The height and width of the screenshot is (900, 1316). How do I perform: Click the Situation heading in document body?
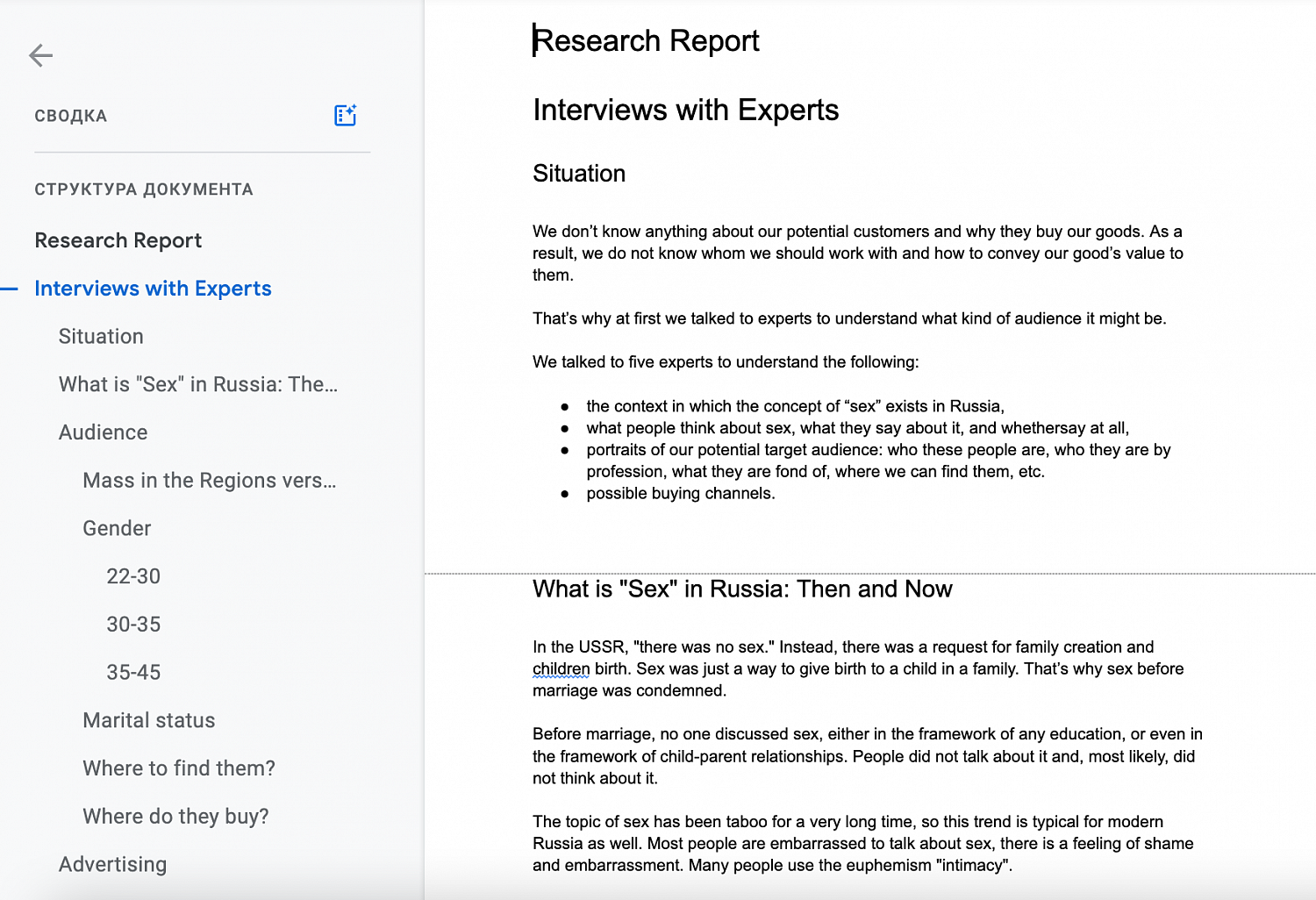(579, 174)
